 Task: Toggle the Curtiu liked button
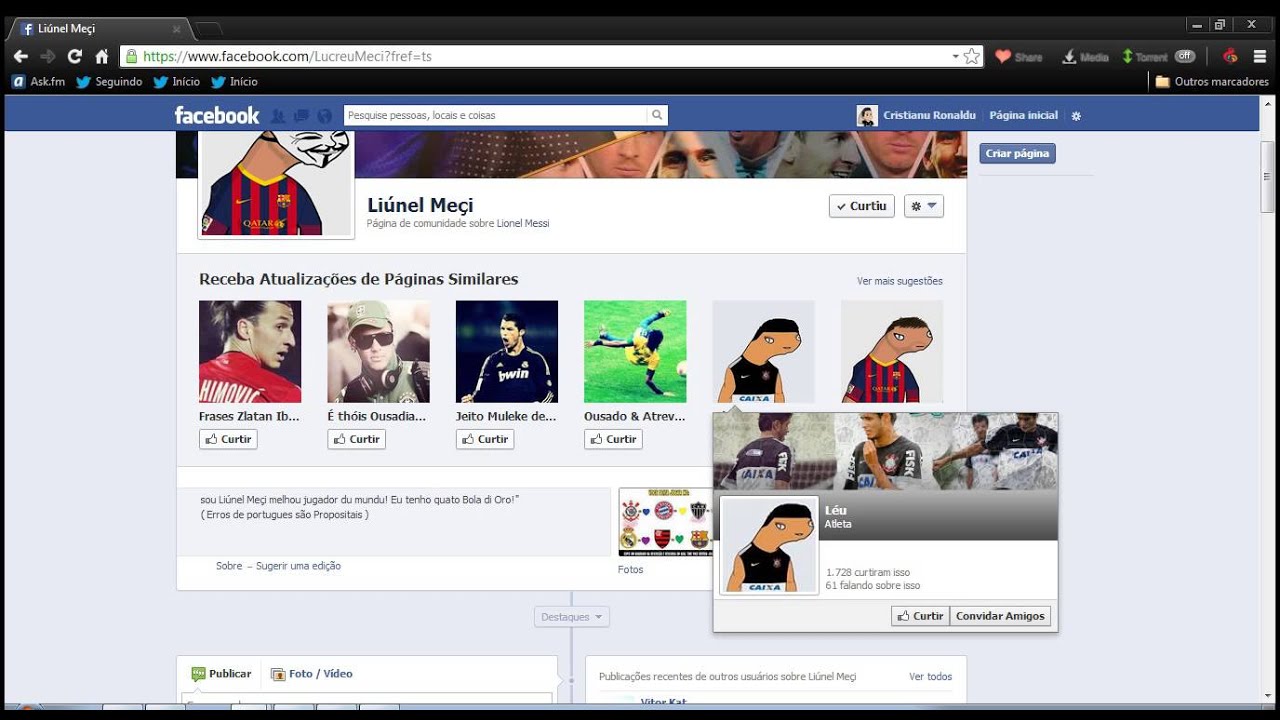click(x=861, y=206)
